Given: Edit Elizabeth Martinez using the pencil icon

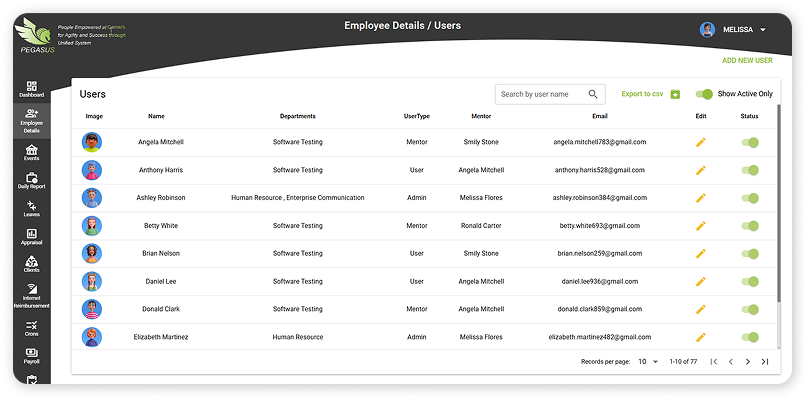Looking at the screenshot, I should point(701,337).
